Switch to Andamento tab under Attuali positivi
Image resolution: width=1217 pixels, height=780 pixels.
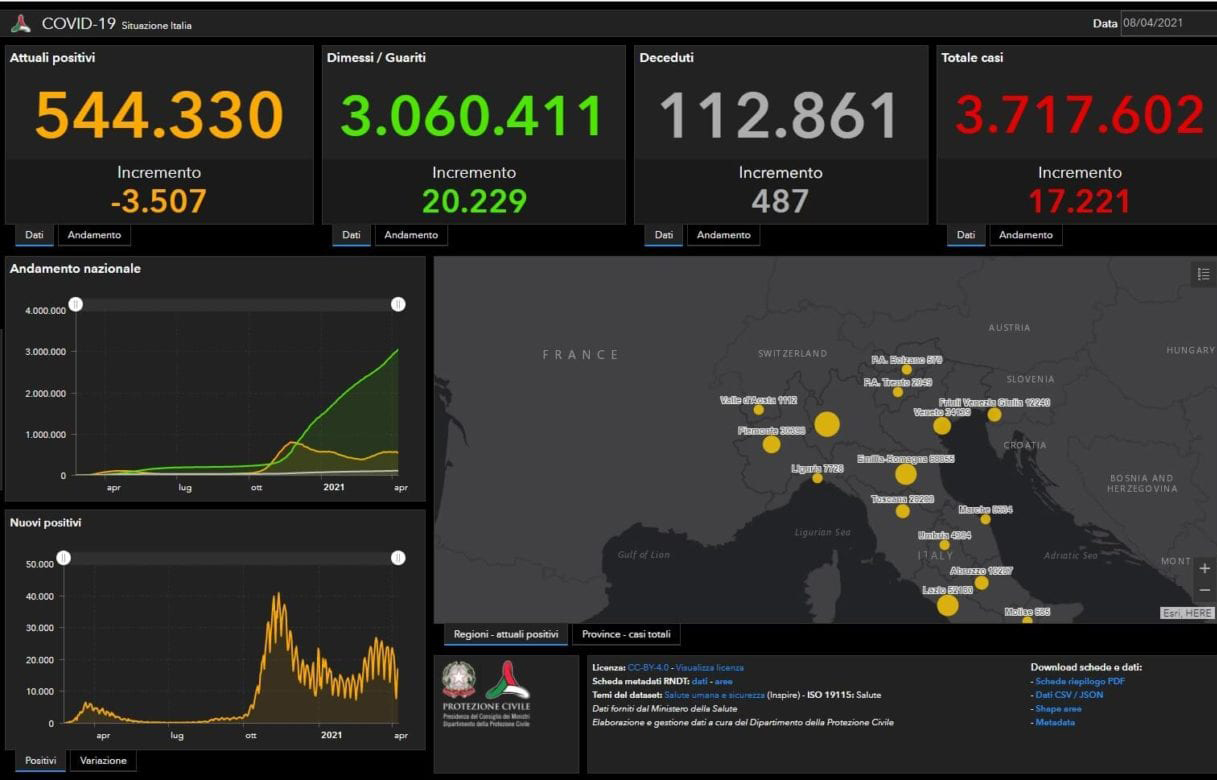[94, 235]
